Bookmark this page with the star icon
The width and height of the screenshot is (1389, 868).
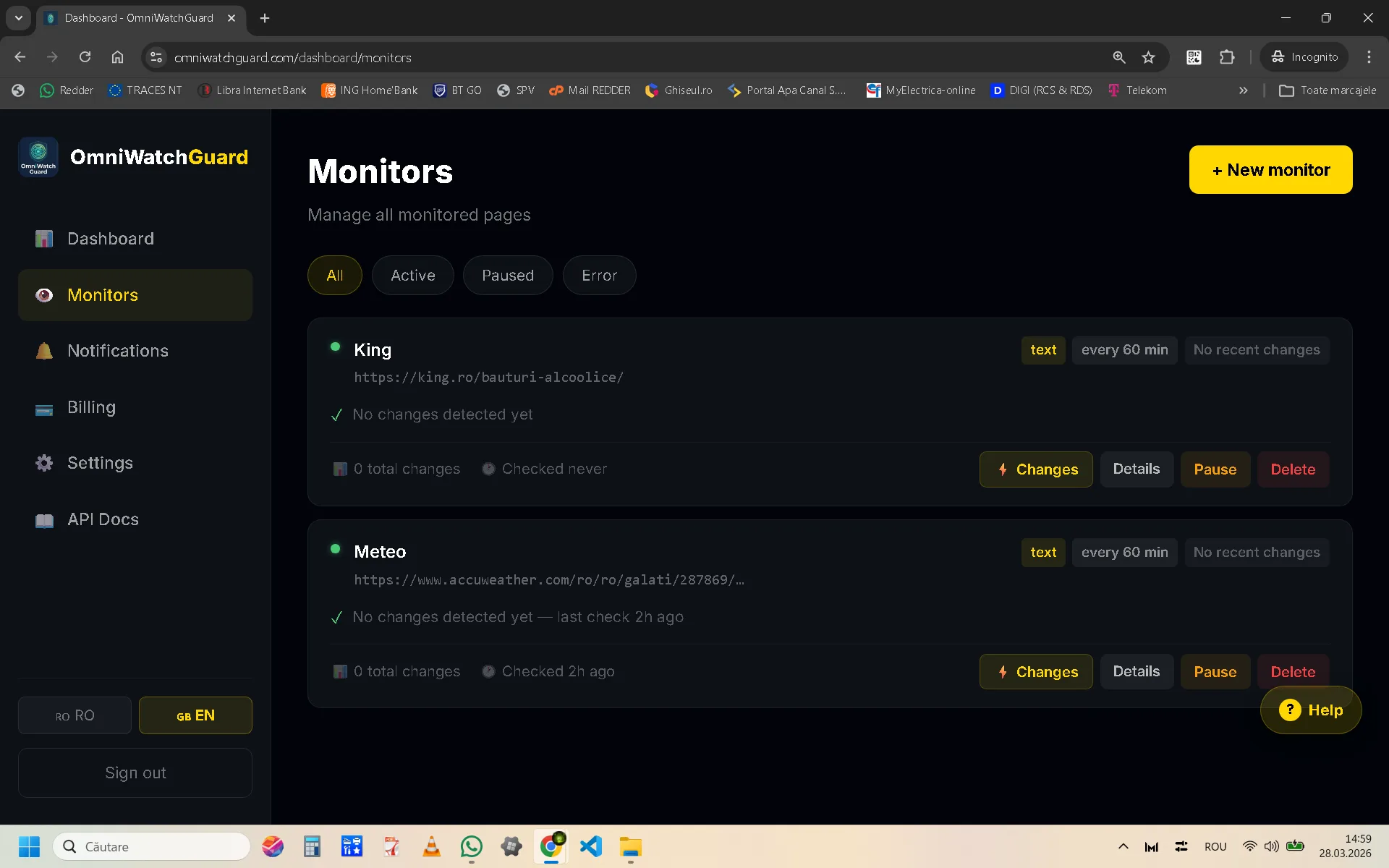point(1148,57)
